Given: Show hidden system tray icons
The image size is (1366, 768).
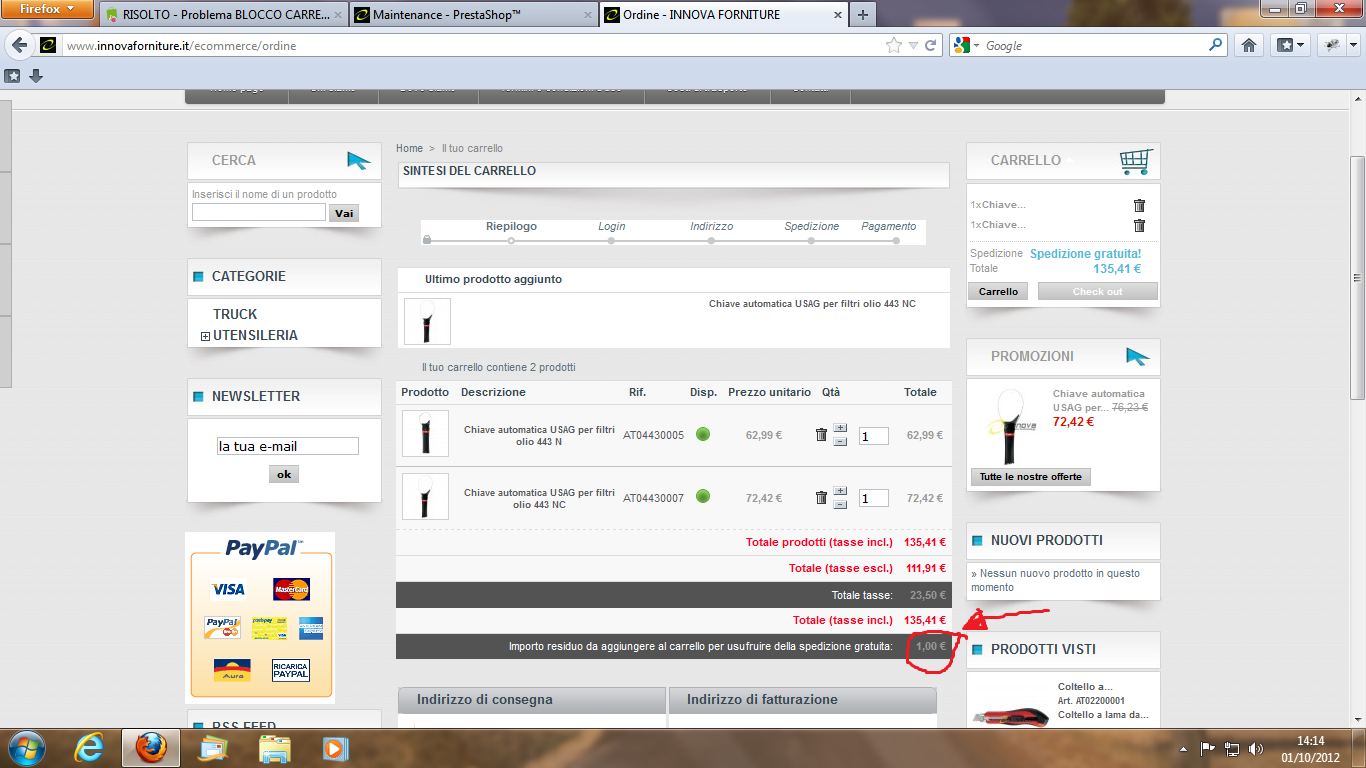Looking at the screenshot, I should point(1185,748).
